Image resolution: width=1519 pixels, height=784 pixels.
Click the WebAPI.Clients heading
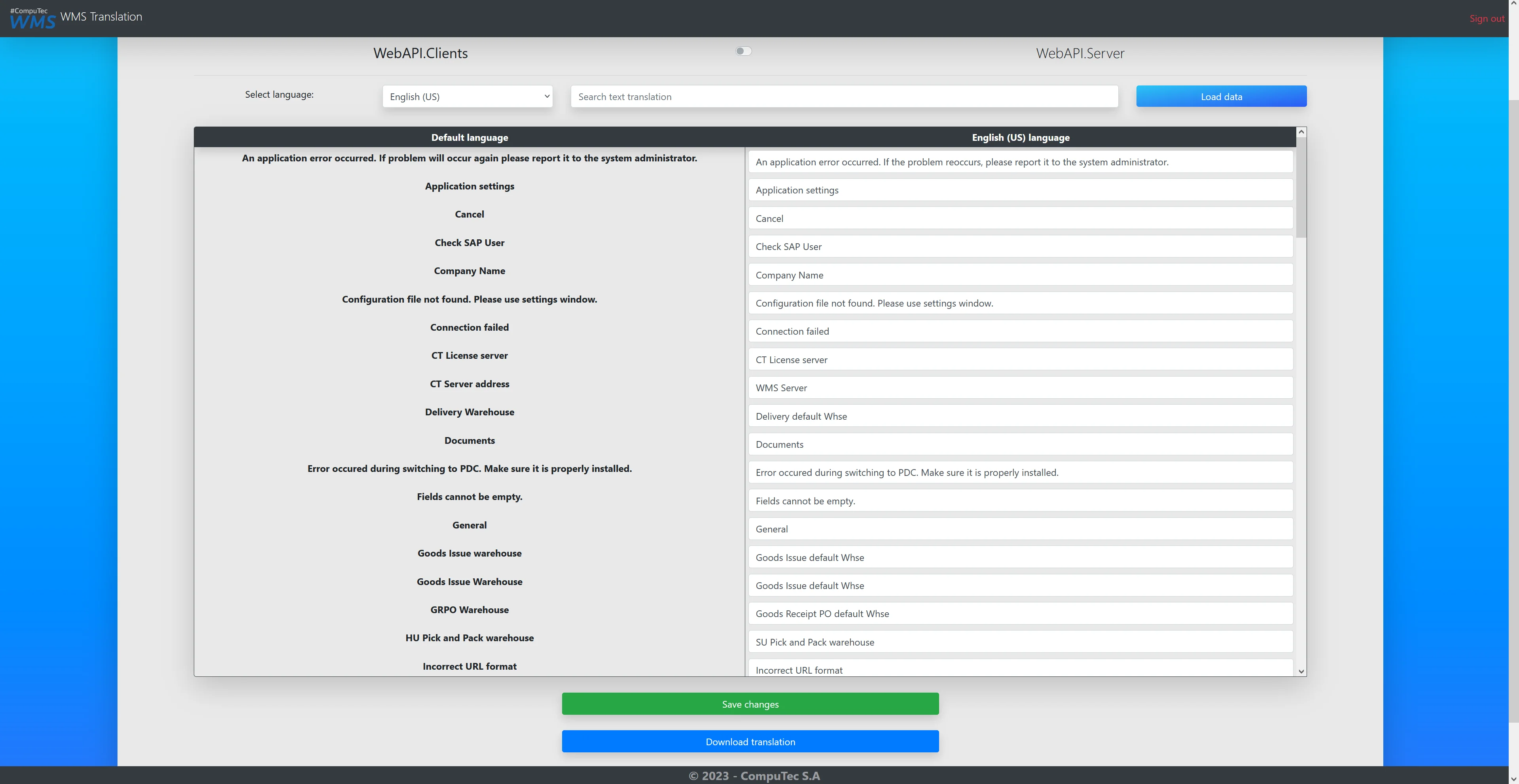tap(420, 53)
